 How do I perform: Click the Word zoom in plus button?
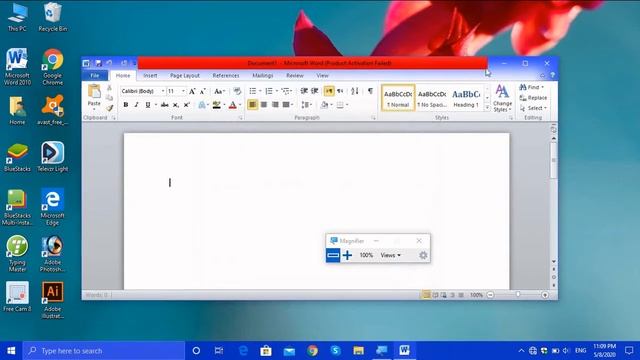[545, 295]
